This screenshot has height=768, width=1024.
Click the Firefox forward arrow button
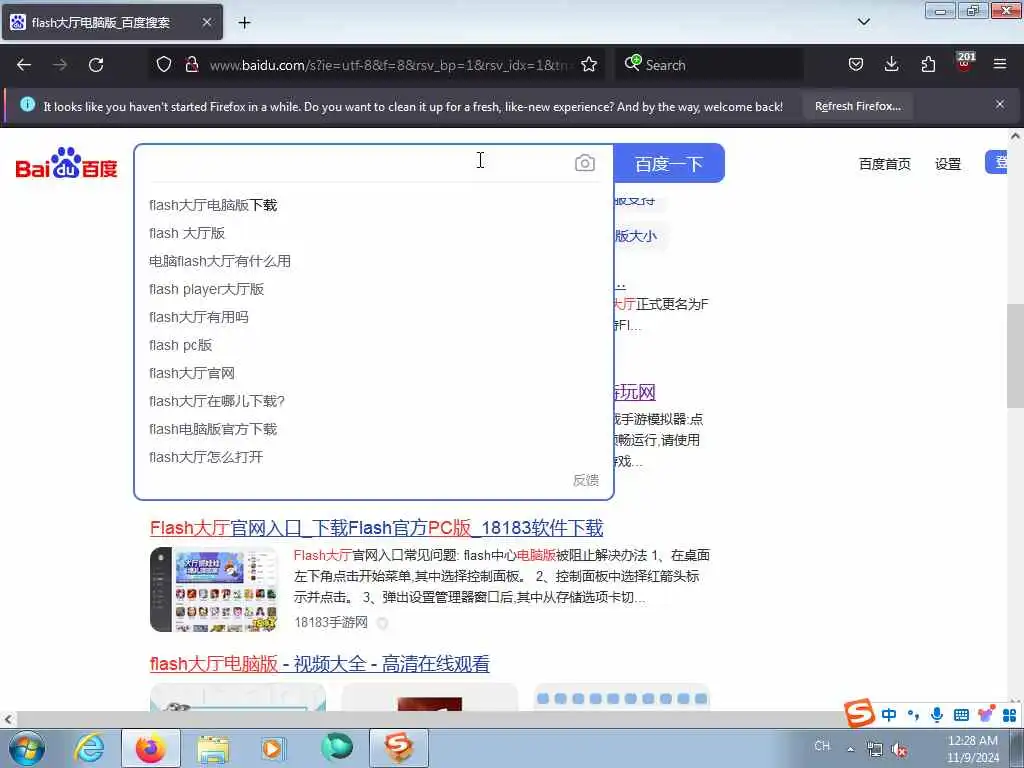point(60,65)
